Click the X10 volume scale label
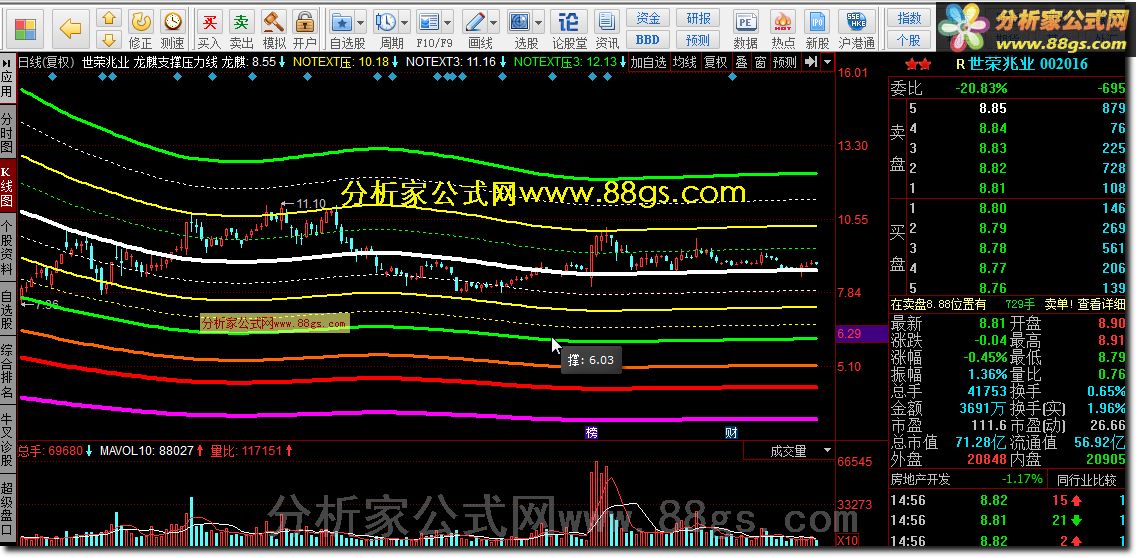This screenshot has width=1138, height=558. click(x=846, y=540)
